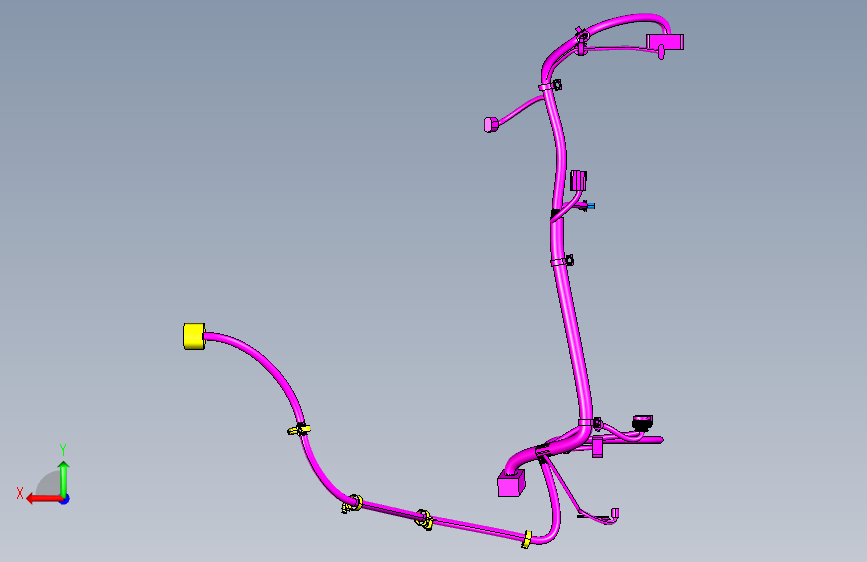Screen dimensions: 867x562
Task: Select the yellow clip on the curved cable below the yellow connector
Action: (299, 429)
